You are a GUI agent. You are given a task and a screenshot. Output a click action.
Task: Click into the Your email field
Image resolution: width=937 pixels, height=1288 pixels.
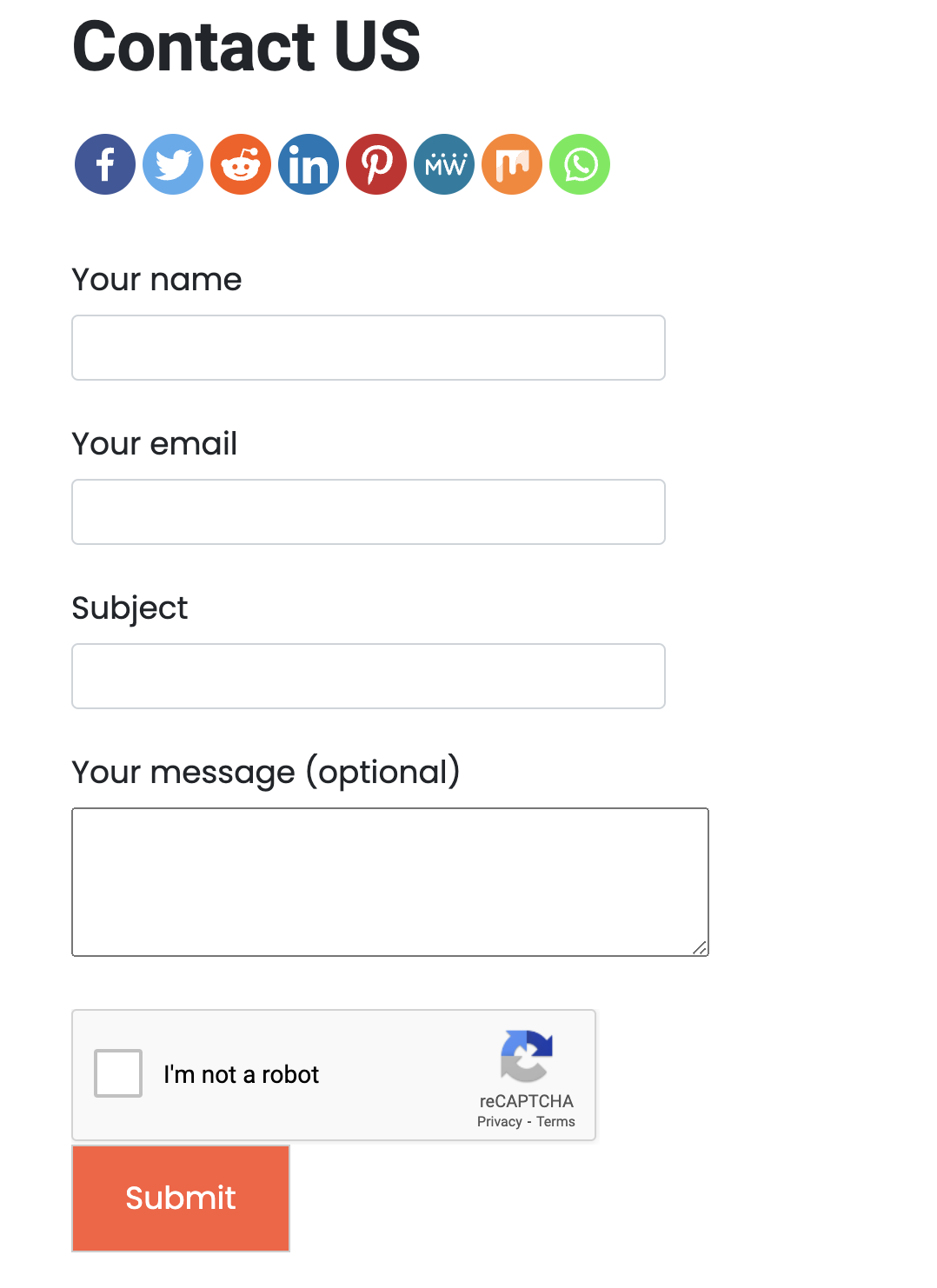369,512
